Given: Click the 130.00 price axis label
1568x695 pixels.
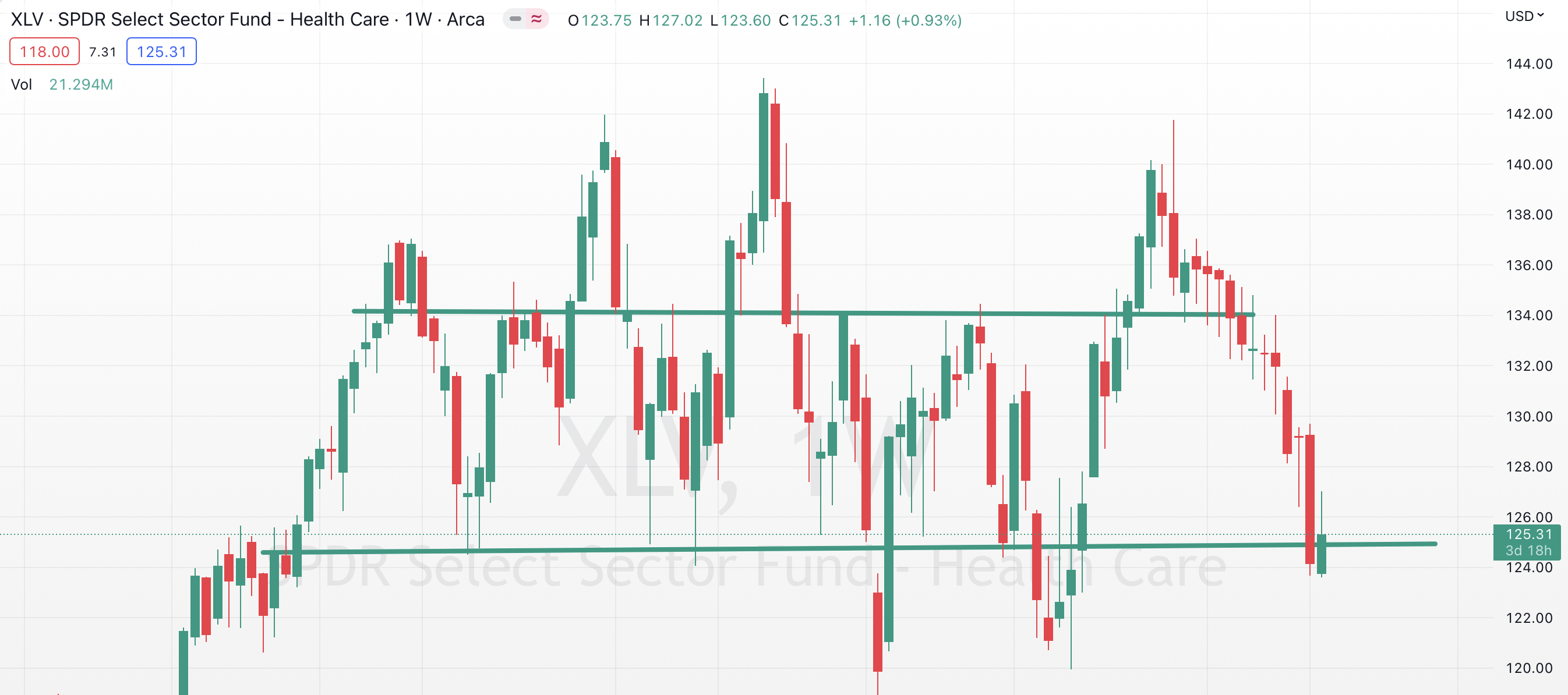Looking at the screenshot, I should click(1529, 417).
